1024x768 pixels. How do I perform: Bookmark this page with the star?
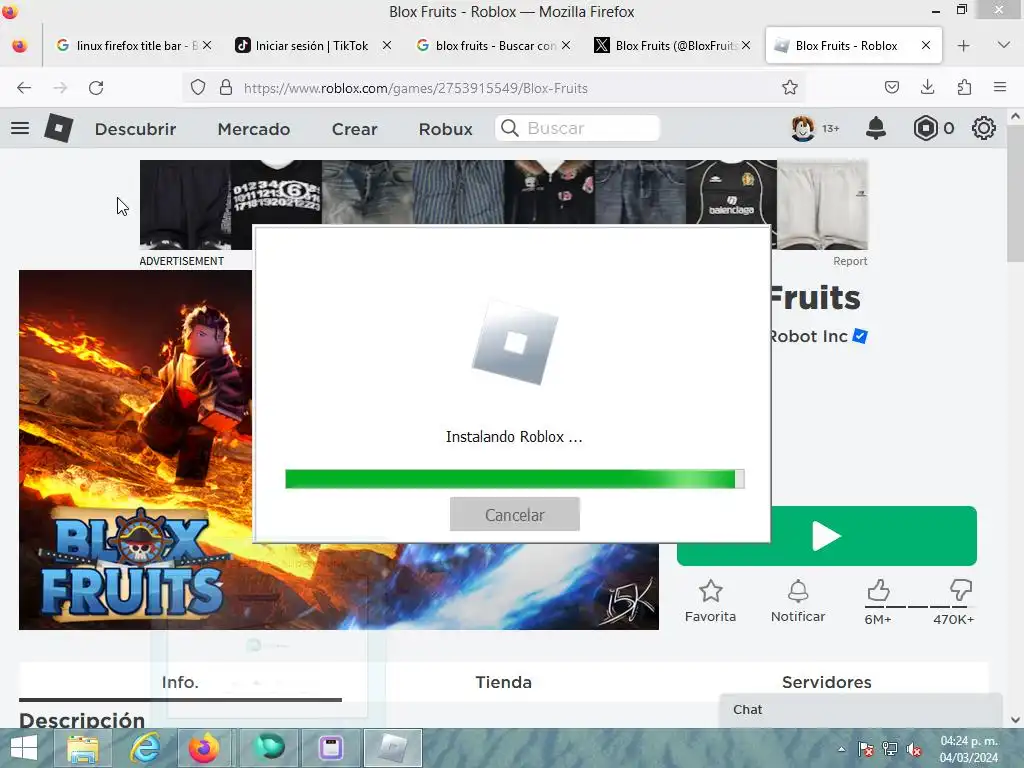[x=790, y=88]
